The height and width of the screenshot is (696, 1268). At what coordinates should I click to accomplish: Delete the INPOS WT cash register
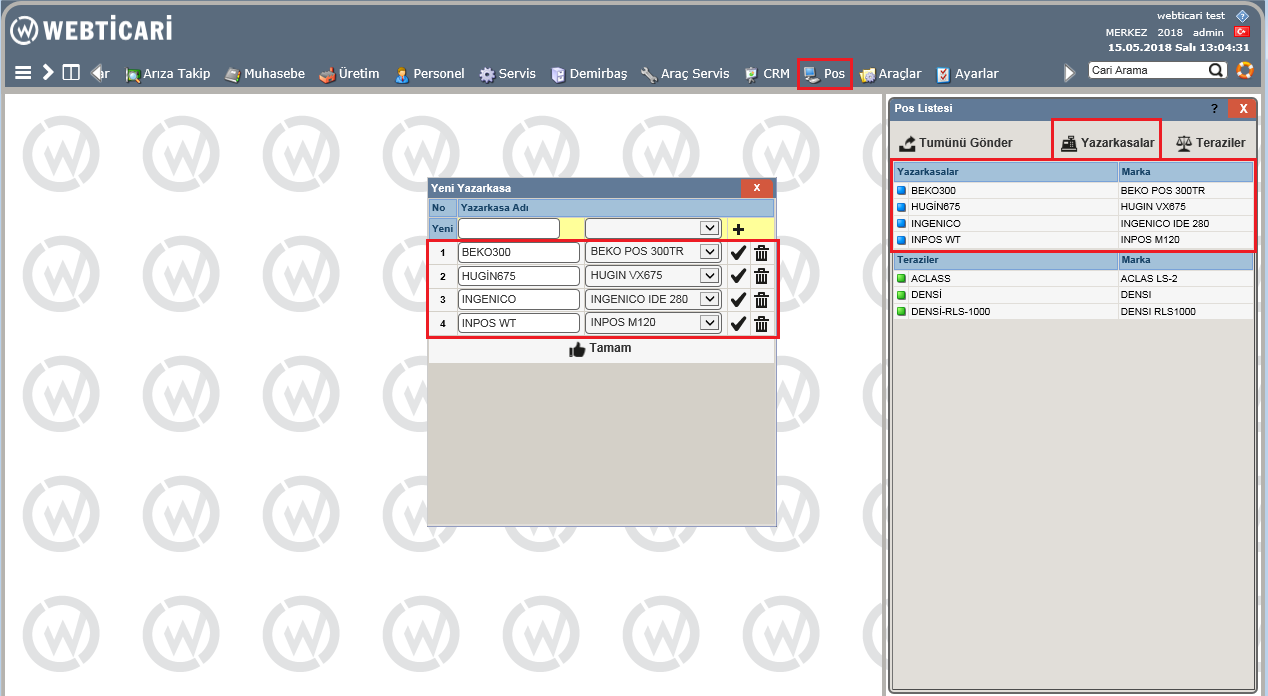761,323
